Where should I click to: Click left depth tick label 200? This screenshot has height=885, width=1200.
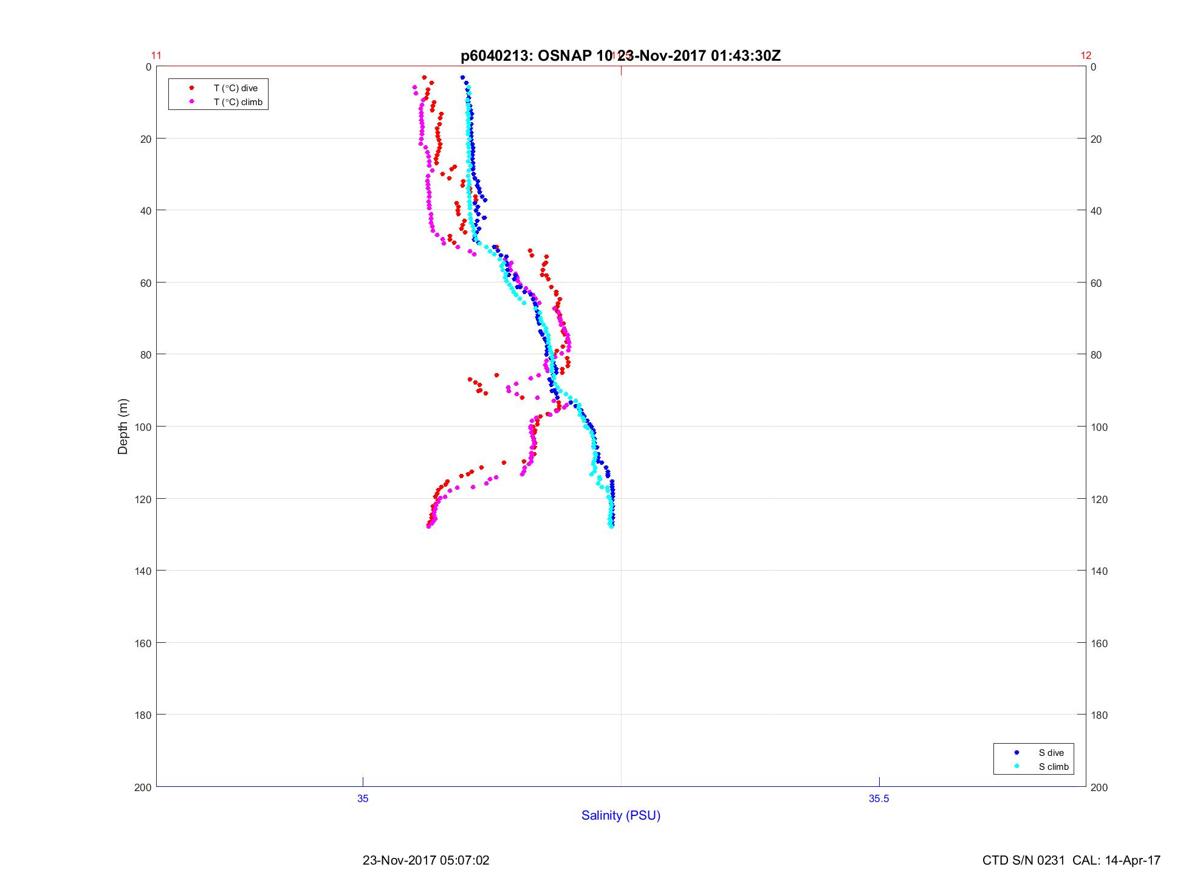[x=142, y=787]
